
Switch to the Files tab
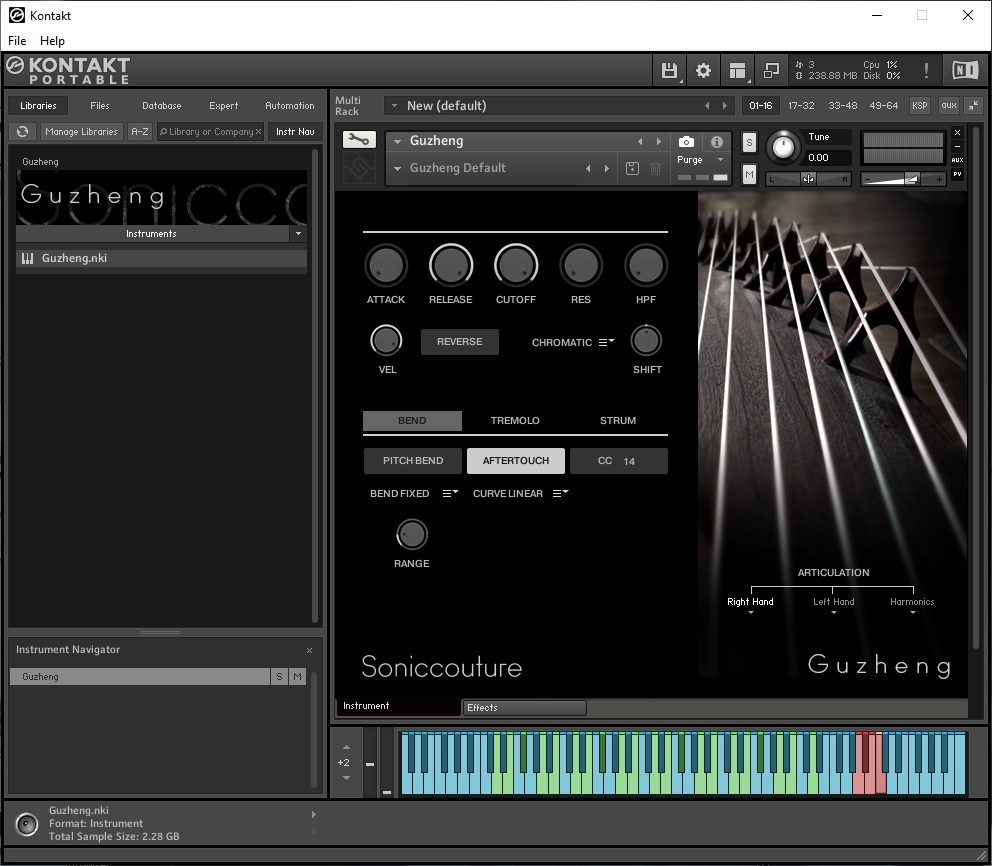99,106
